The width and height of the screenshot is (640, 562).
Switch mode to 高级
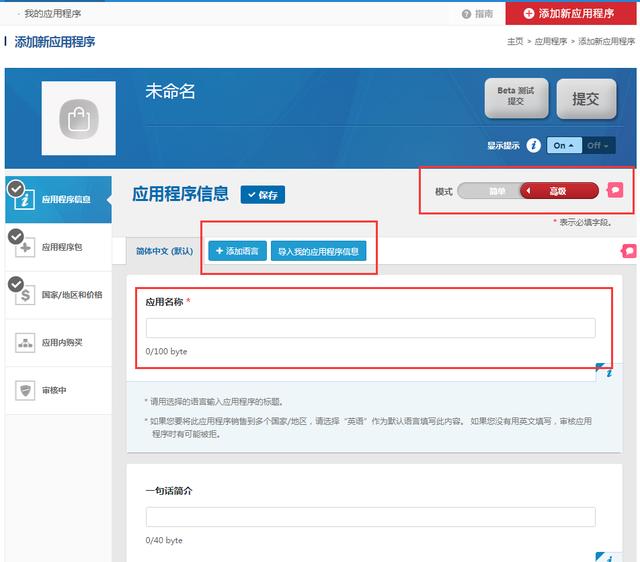pos(559,191)
